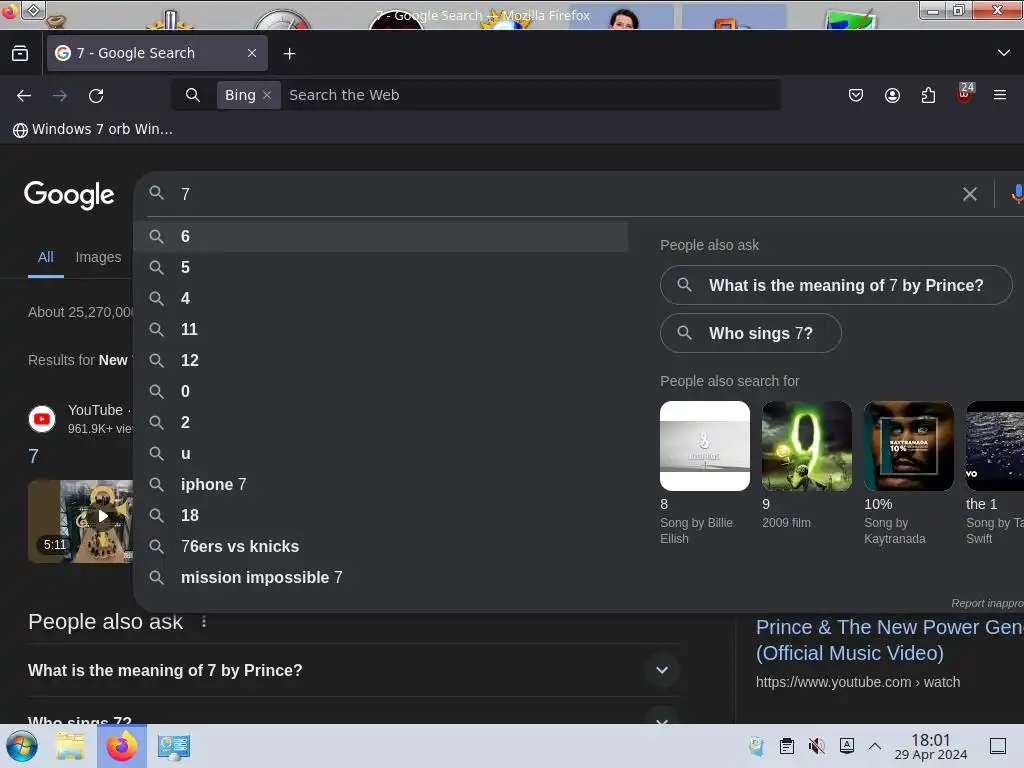Open the system monitor taskbar icon
This screenshot has width=1024, height=768.
[x=174, y=746]
